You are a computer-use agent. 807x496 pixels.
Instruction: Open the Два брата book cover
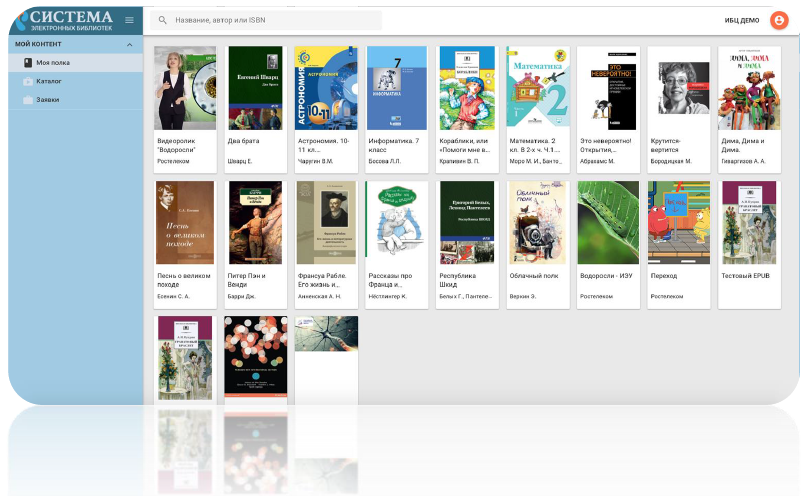[x=255, y=88]
